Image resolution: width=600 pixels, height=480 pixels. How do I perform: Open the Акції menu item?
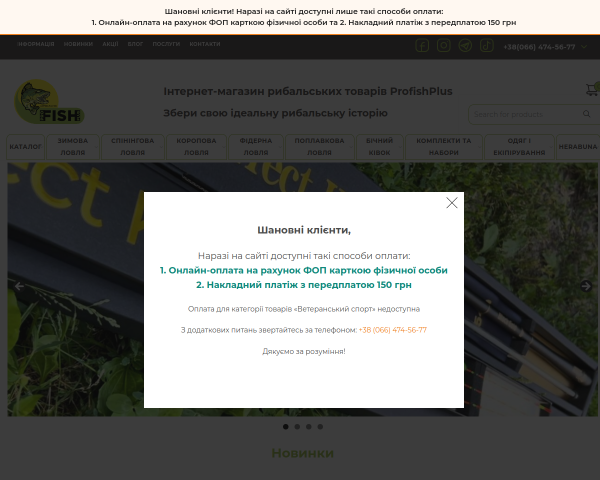(110, 44)
